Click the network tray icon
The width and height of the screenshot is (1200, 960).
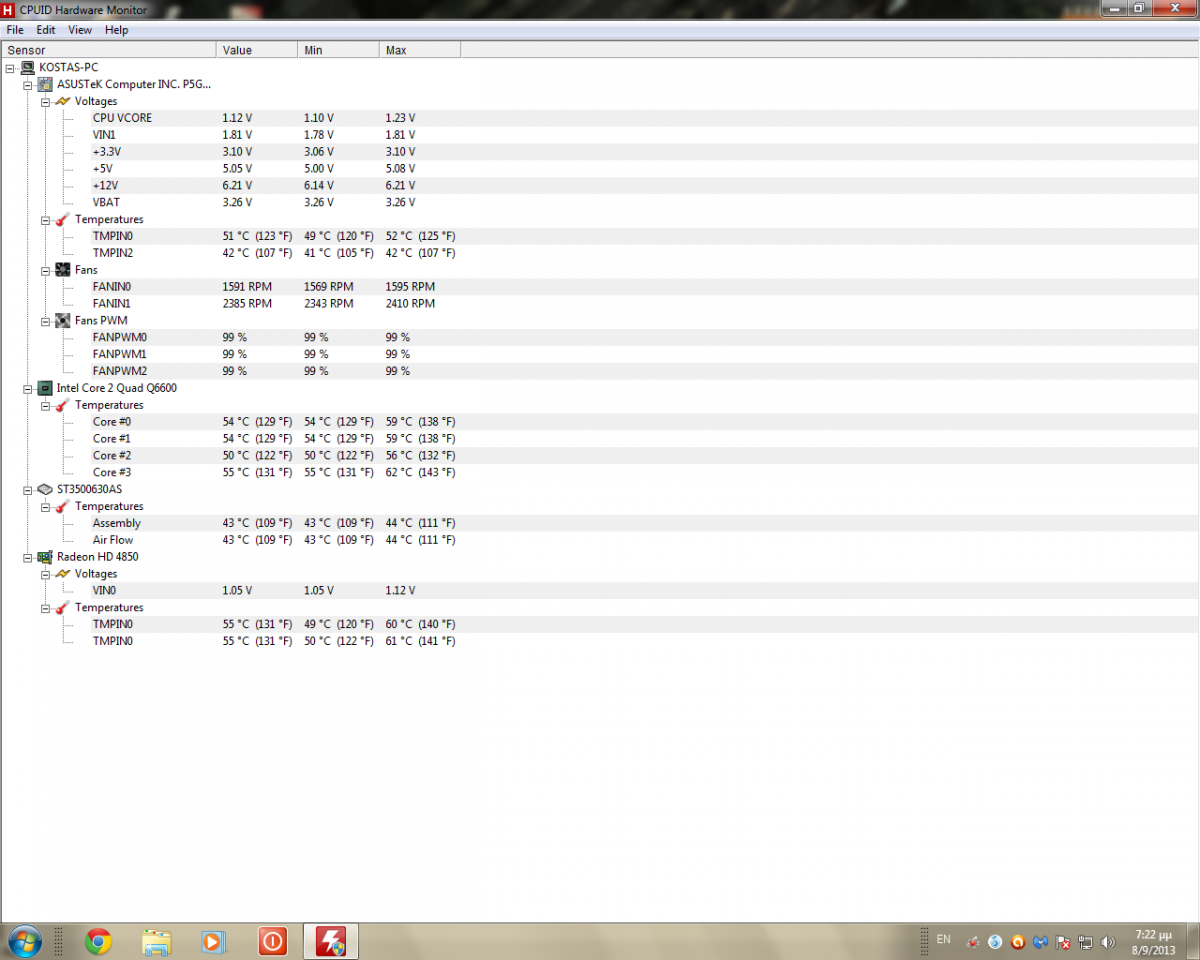click(x=1086, y=942)
